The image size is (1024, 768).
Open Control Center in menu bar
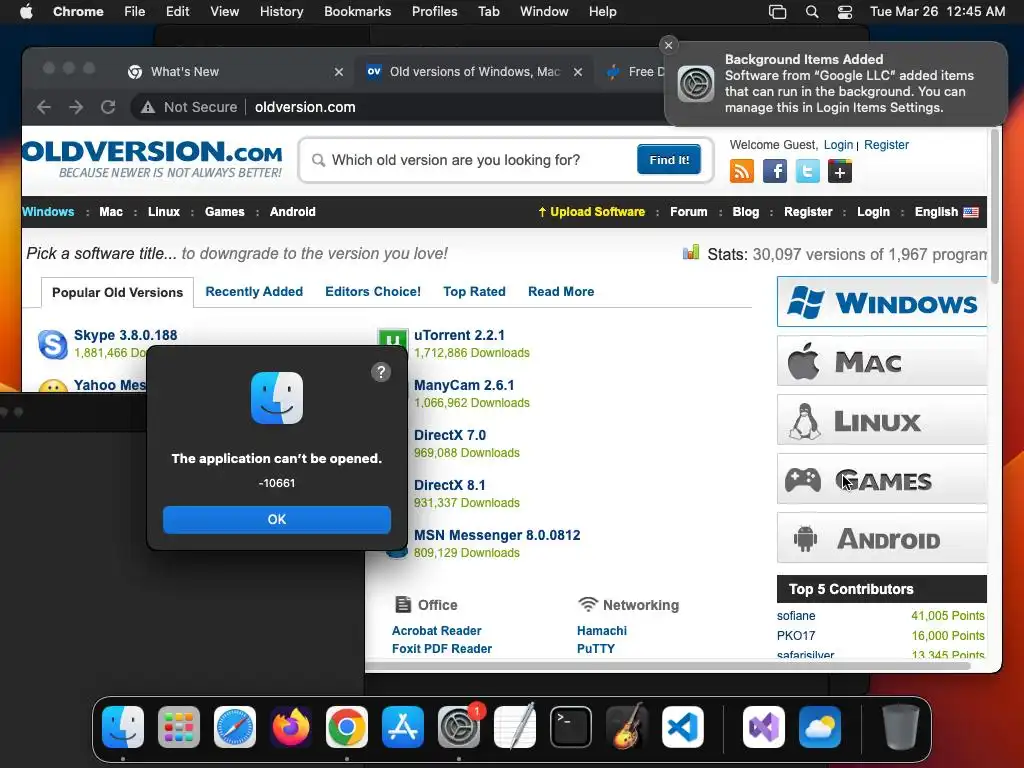coord(844,12)
